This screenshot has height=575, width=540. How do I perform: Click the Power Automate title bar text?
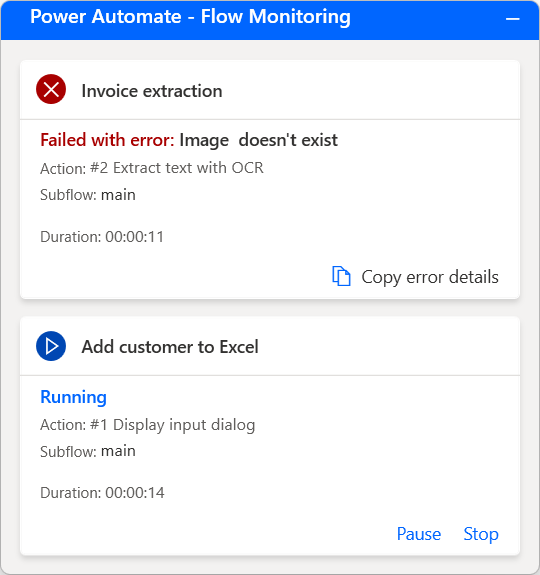(190, 17)
